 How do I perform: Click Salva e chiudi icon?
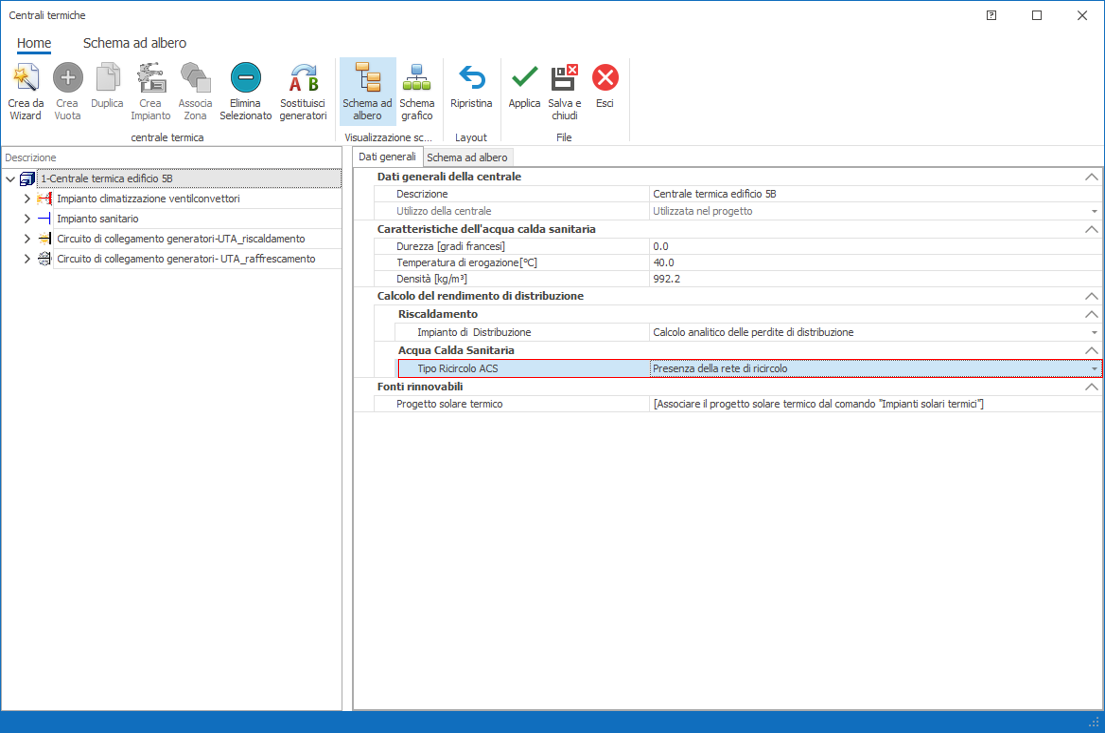(x=564, y=78)
